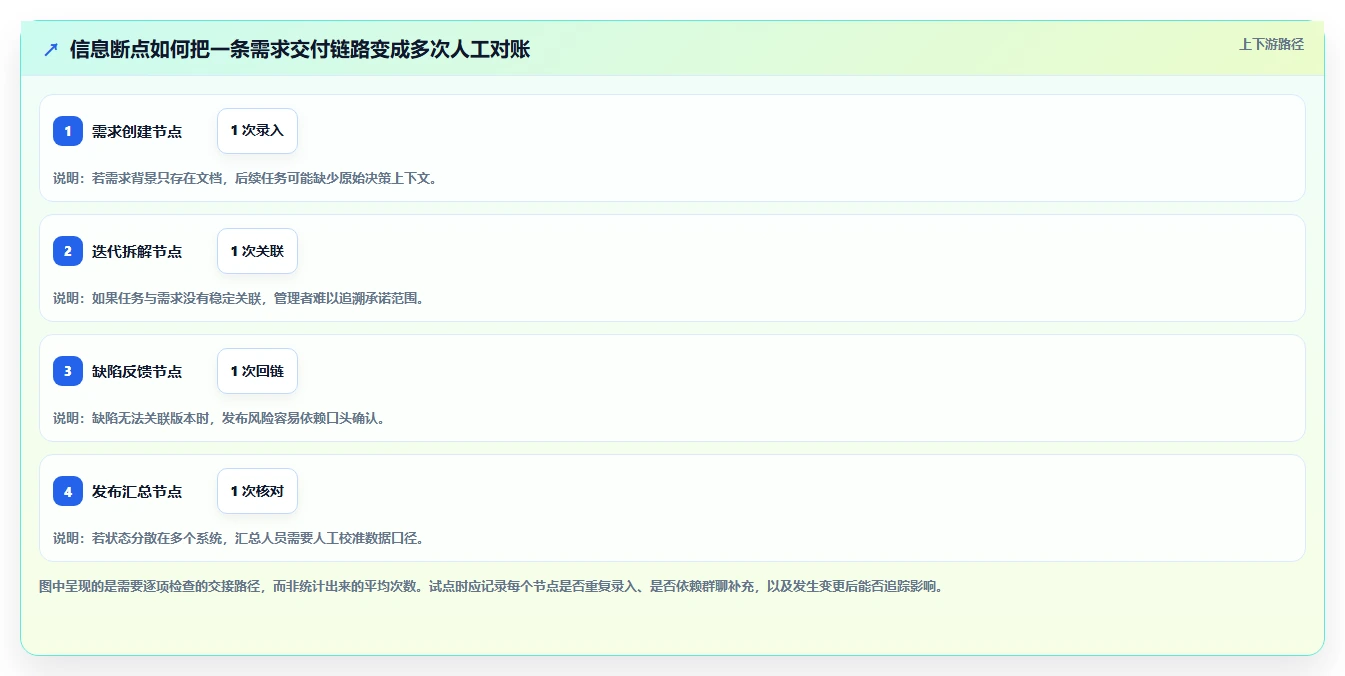The height and width of the screenshot is (676, 1345).
Task: Click the note starting '说明：若需求背景只存在文档'
Action: point(245,178)
